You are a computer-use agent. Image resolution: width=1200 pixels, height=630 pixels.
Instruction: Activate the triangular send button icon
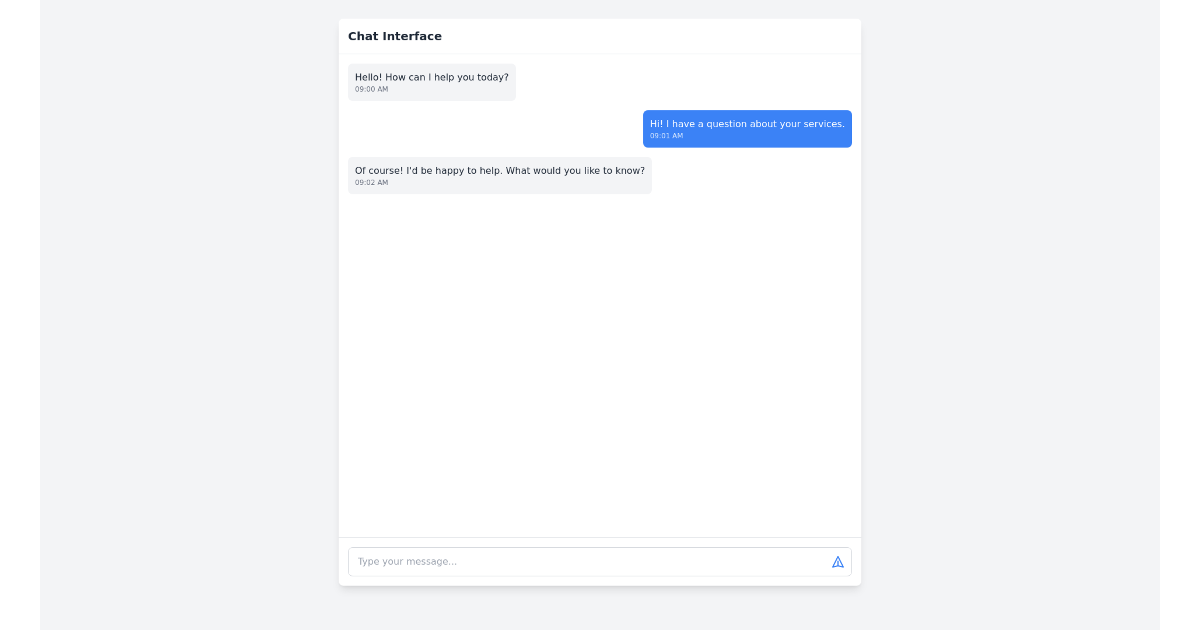coord(837,561)
